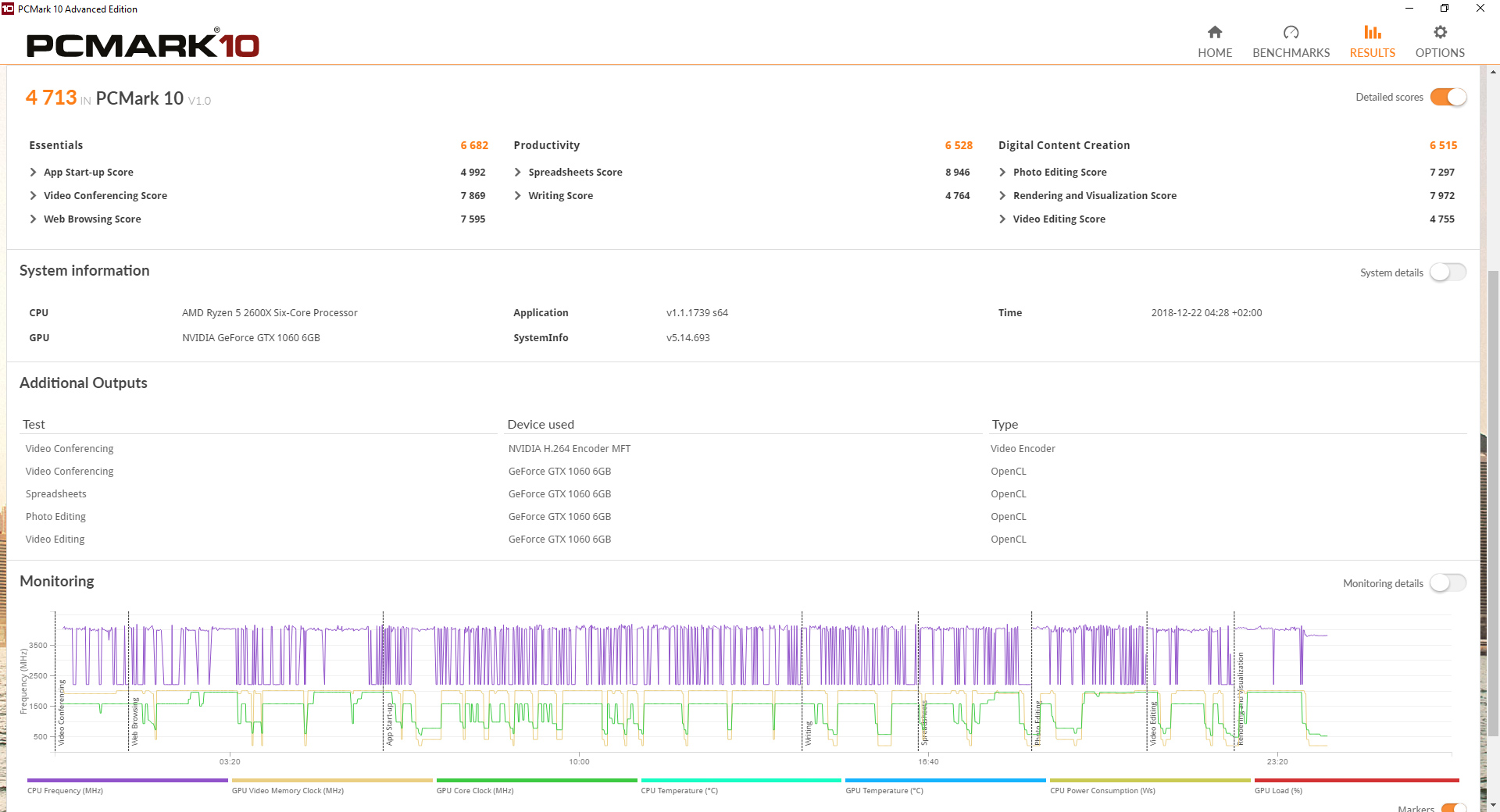Screen dimensions: 1500x812
Task: Toggle the Markers switch
Action: [x=1453, y=808]
